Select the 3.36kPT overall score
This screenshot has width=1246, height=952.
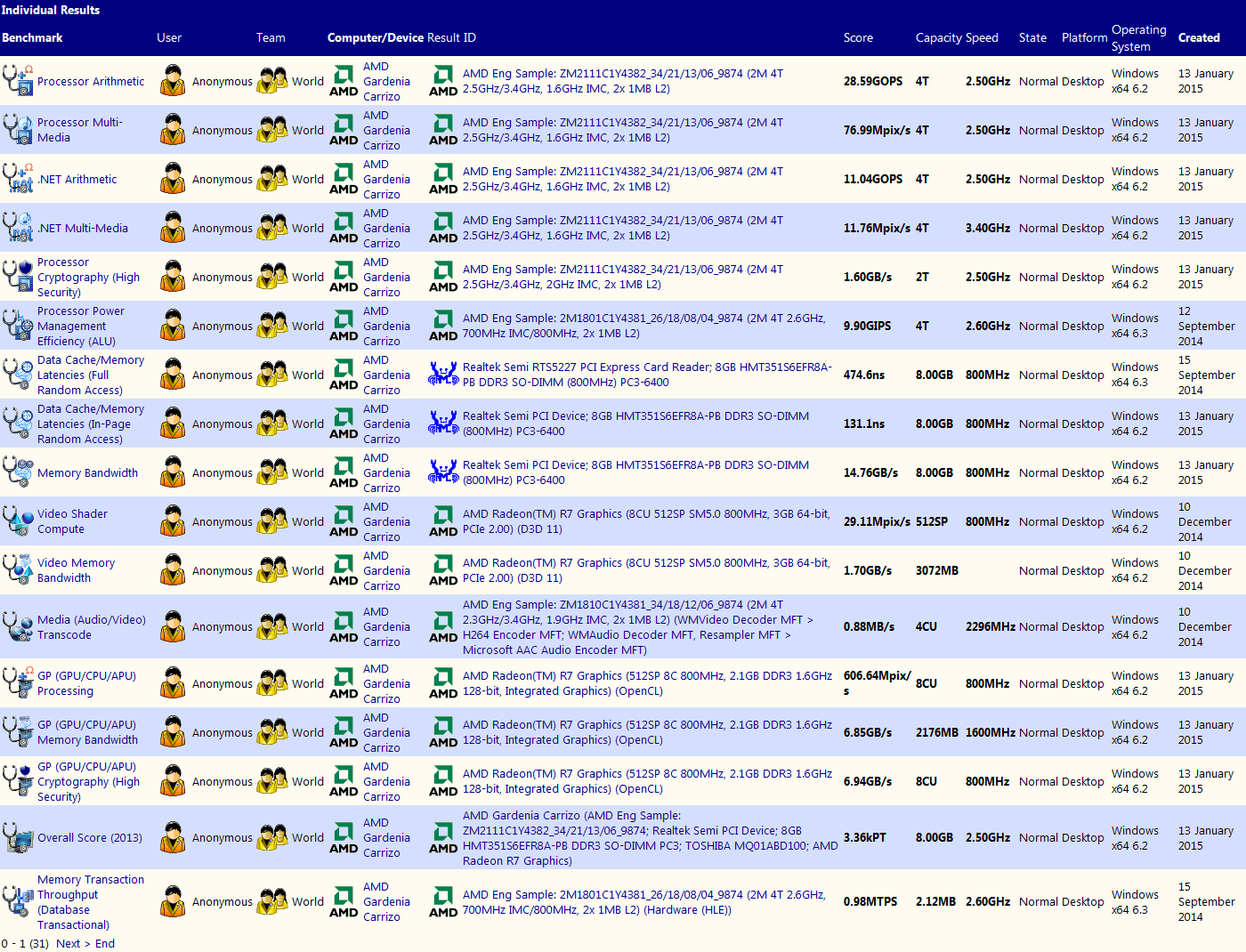(x=865, y=837)
